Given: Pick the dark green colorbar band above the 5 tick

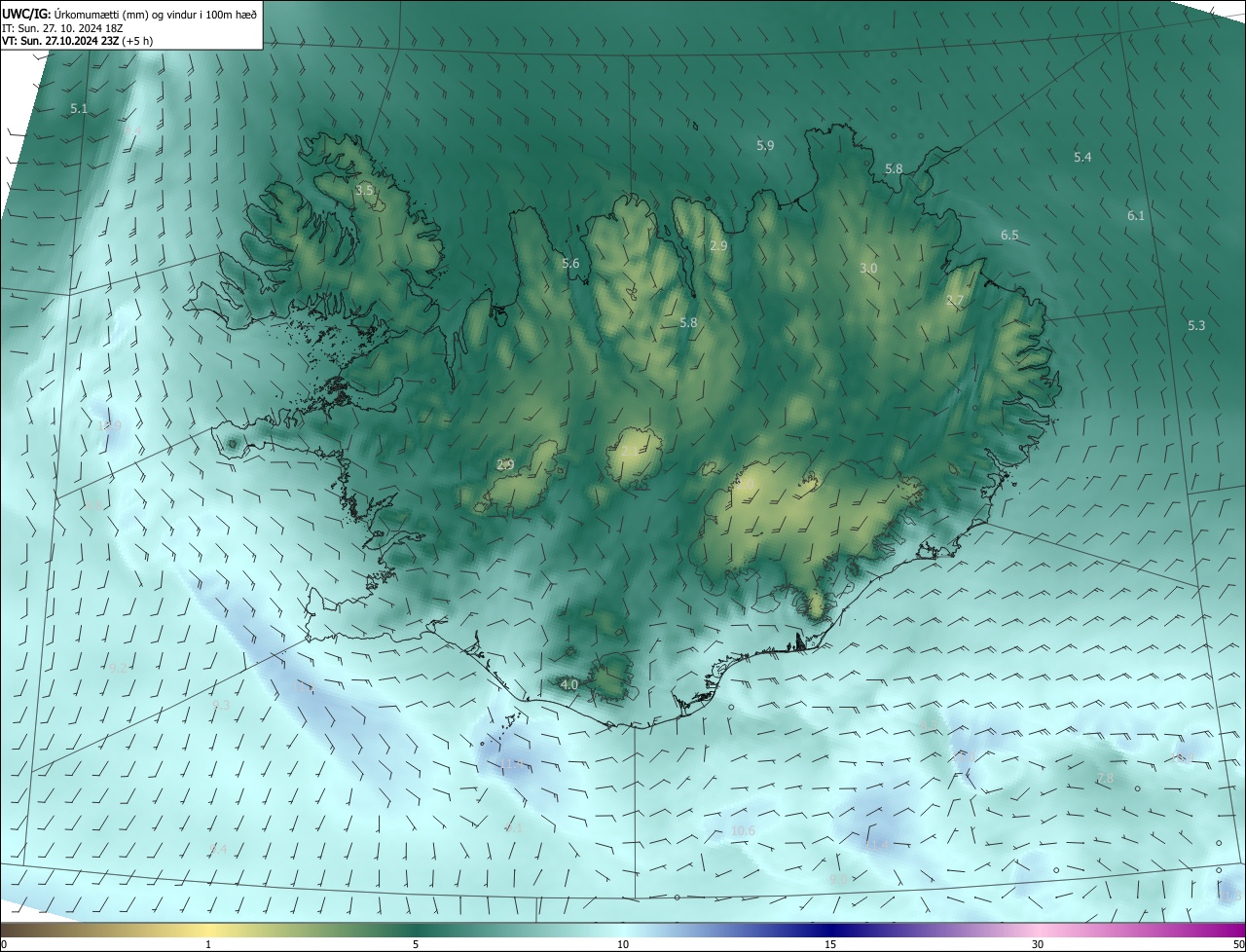Looking at the screenshot, I should tap(416, 930).
